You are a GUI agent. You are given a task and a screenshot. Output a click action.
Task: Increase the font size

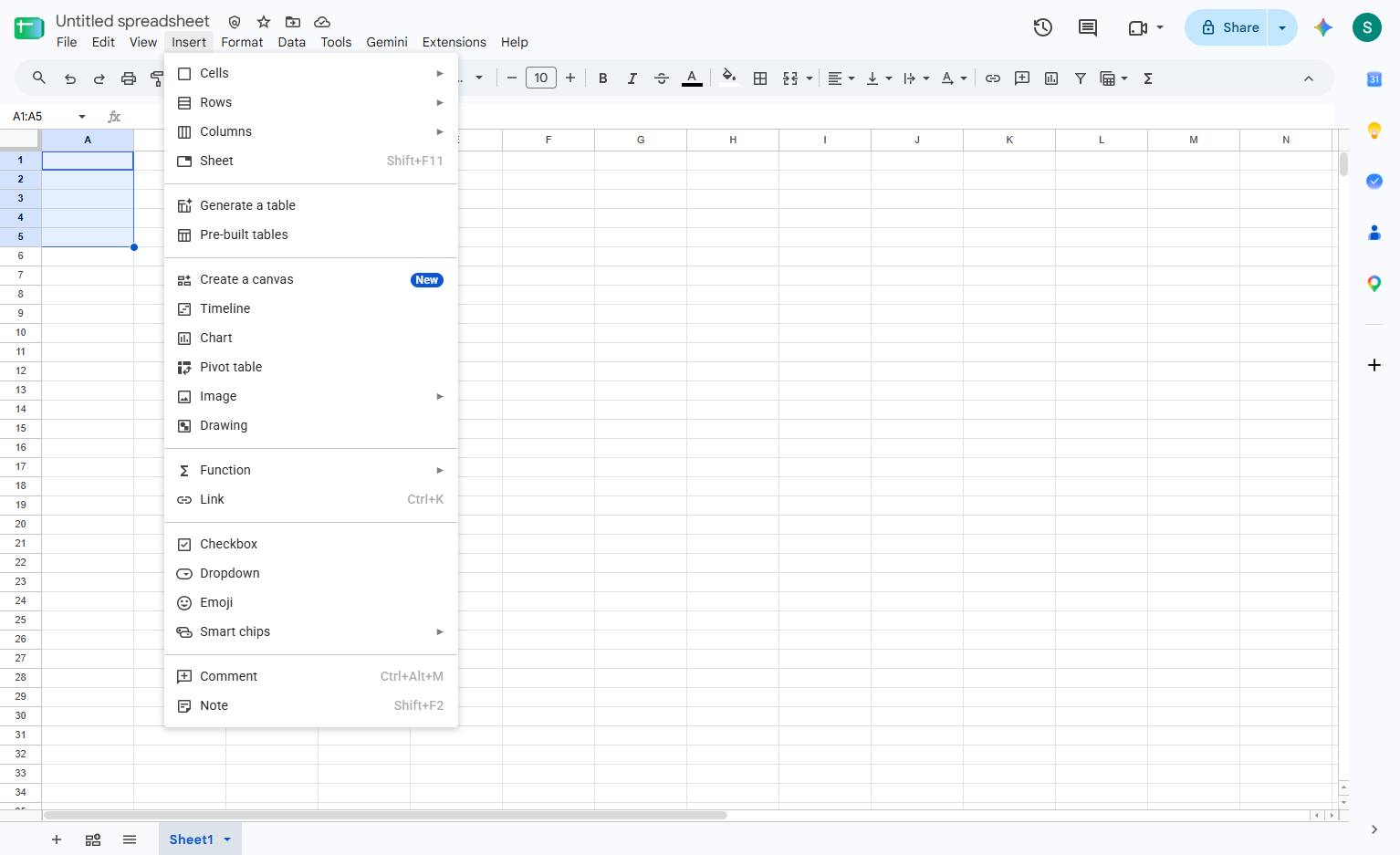pyautogui.click(x=570, y=78)
